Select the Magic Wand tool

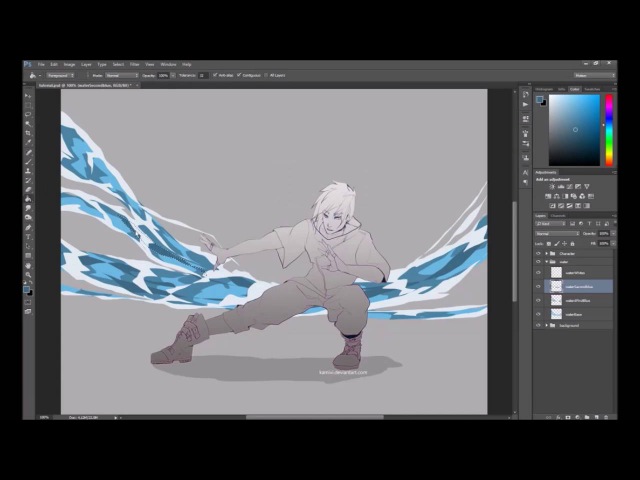pos(28,124)
